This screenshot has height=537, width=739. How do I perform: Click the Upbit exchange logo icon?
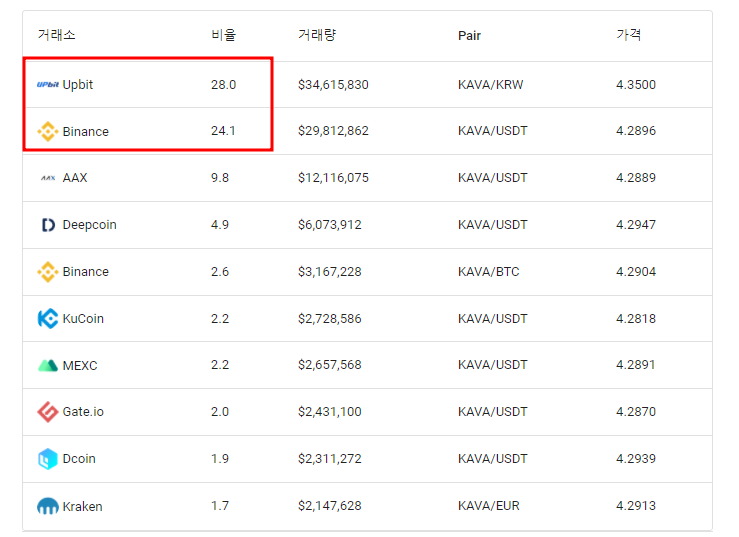48,85
